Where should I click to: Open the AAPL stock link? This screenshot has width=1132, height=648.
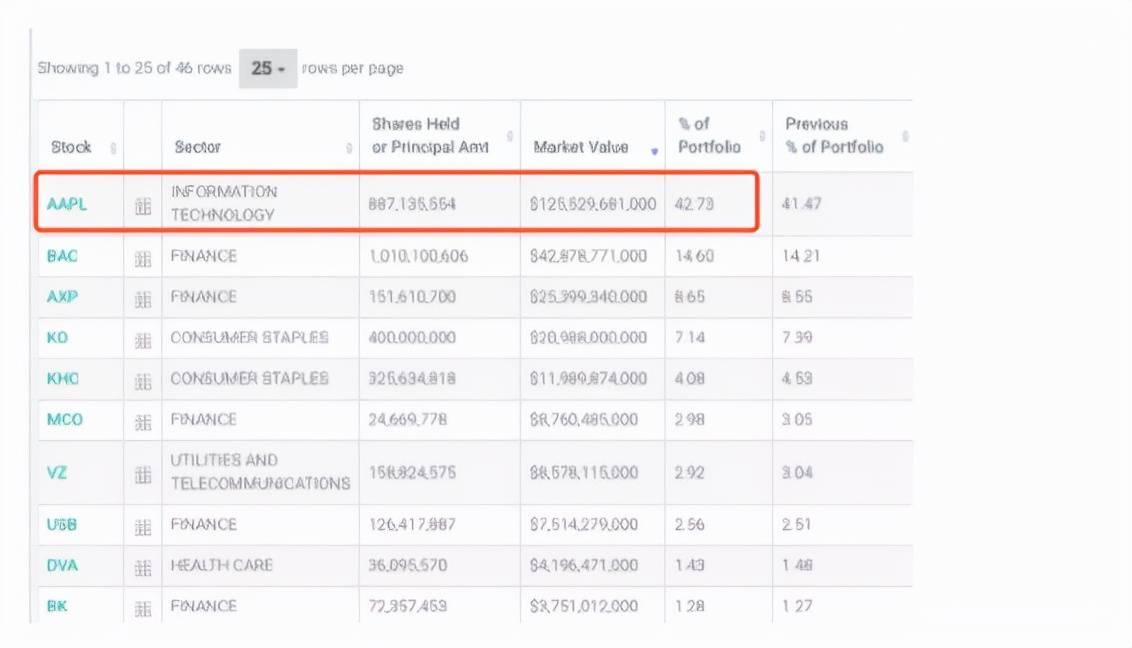point(67,204)
